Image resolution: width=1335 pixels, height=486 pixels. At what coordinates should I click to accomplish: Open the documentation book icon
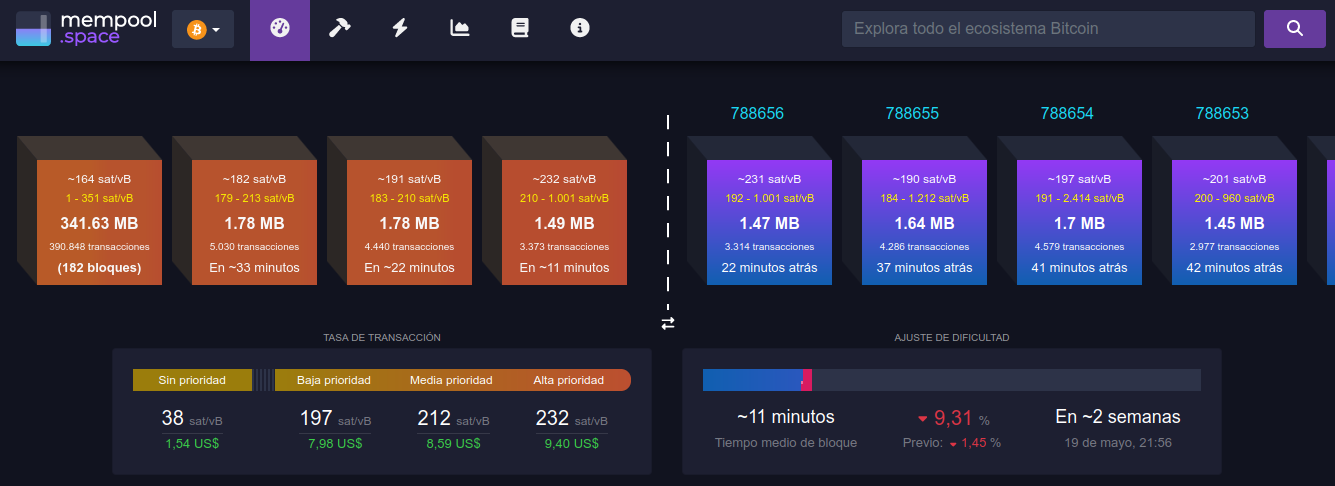(x=520, y=28)
